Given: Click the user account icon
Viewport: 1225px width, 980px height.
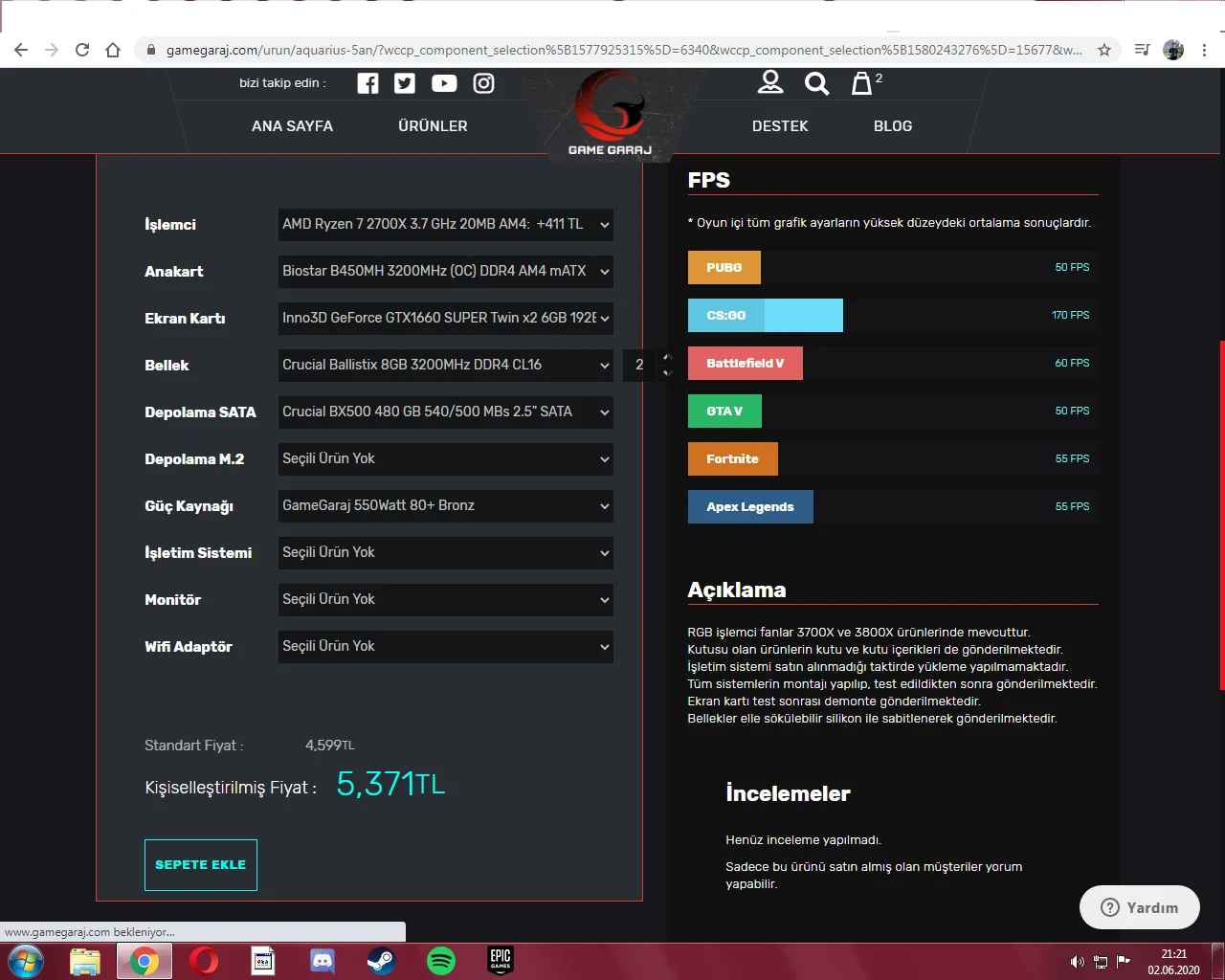Looking at the screenshot, I should click(x=770, y=82).
